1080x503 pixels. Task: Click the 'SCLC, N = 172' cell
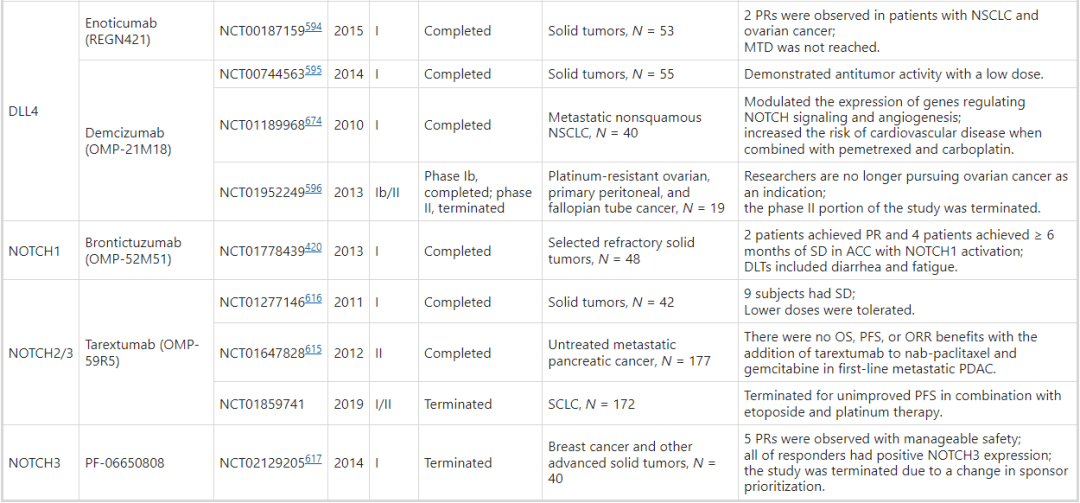tap(592, 404)
